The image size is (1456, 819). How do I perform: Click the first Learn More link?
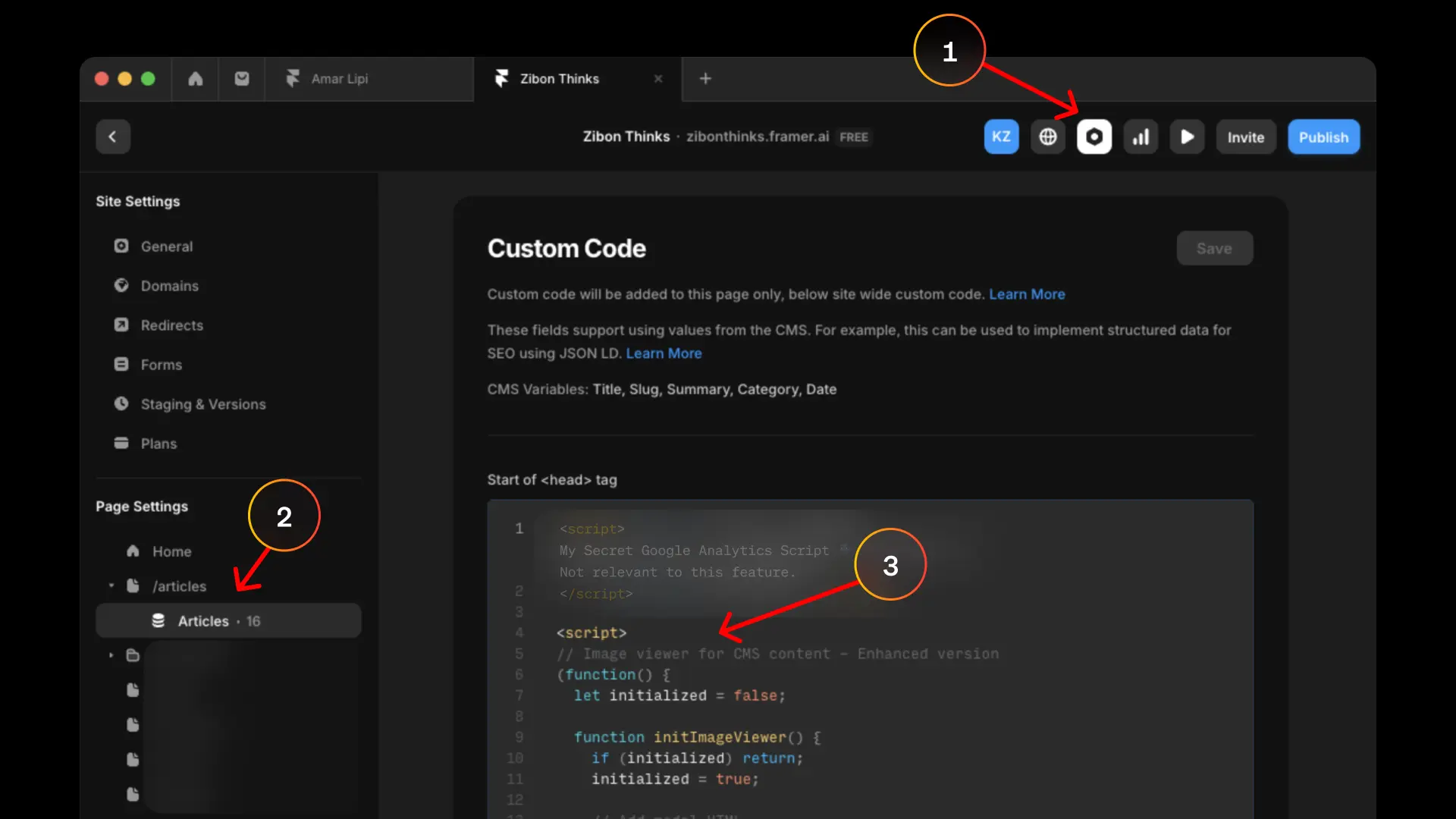pyautogui.click(x=1027, y=294)
